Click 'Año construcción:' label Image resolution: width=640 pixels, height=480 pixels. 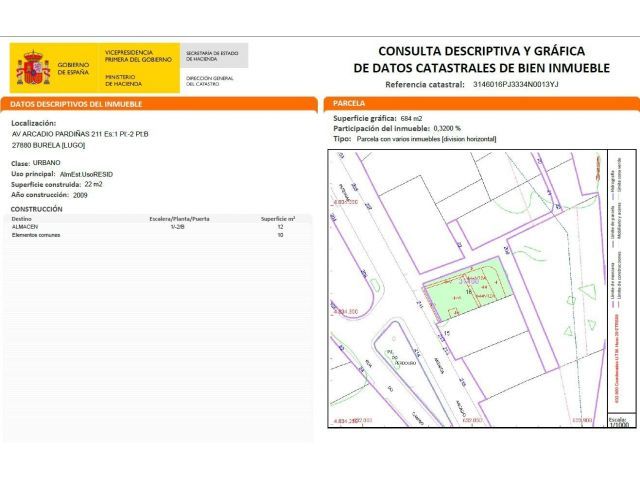click(40, 195)
